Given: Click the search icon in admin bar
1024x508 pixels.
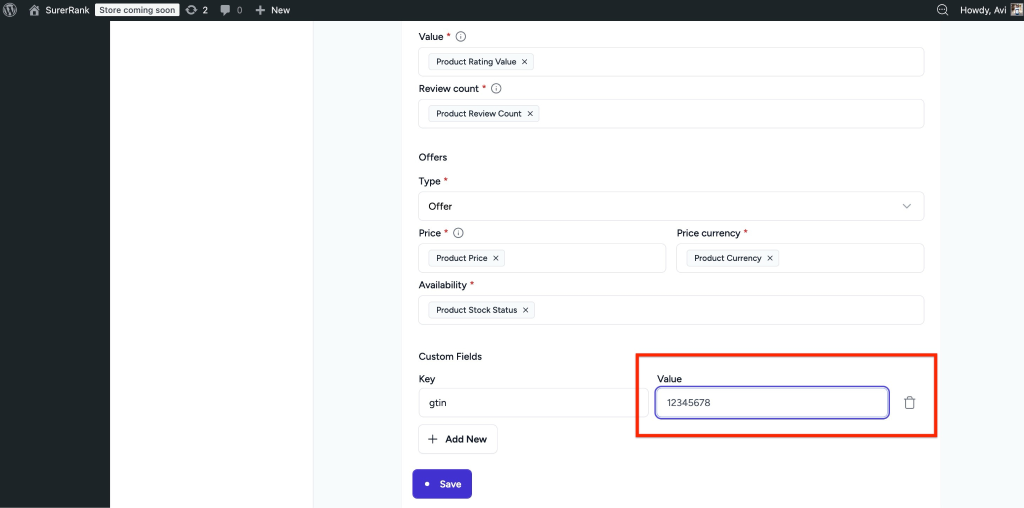Looking at the screenshot, I should click(942, 10).
